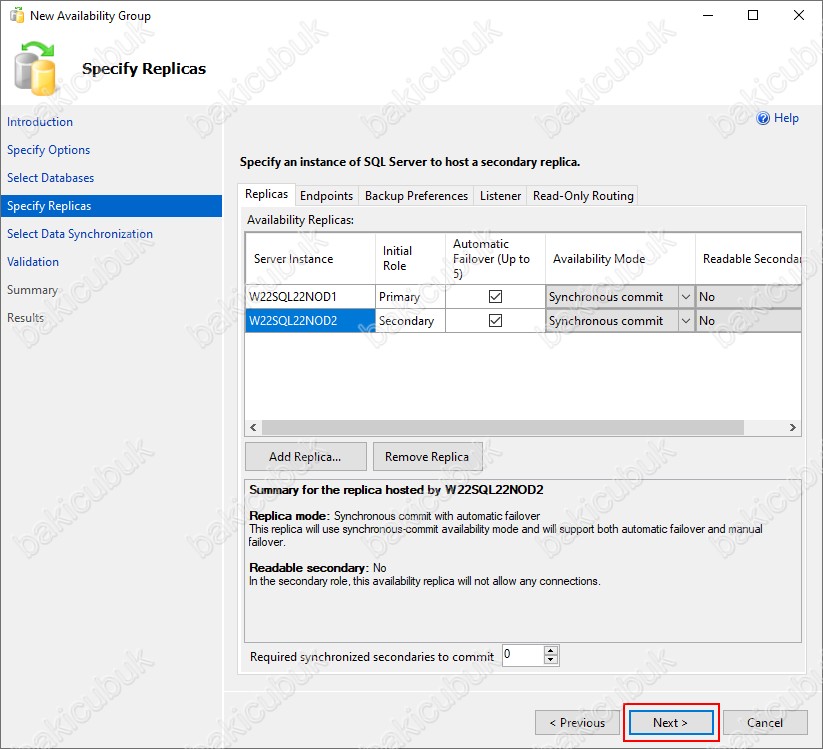Screen dimensions: 823x749
Task: Select the W22SQL22NOD1 server instance cell
Action: point(310,297)
